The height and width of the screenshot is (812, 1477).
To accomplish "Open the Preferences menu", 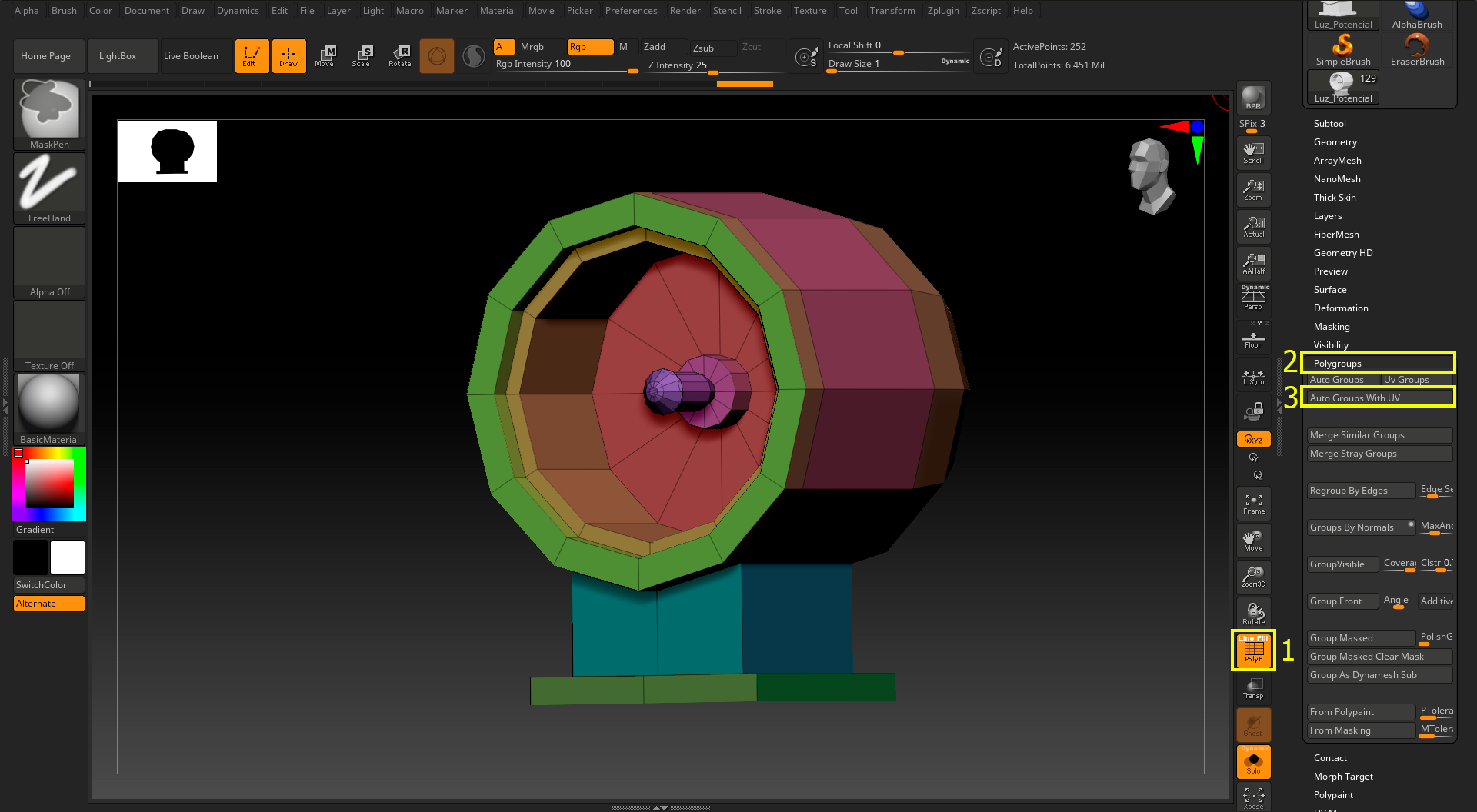I will (631, 11).
